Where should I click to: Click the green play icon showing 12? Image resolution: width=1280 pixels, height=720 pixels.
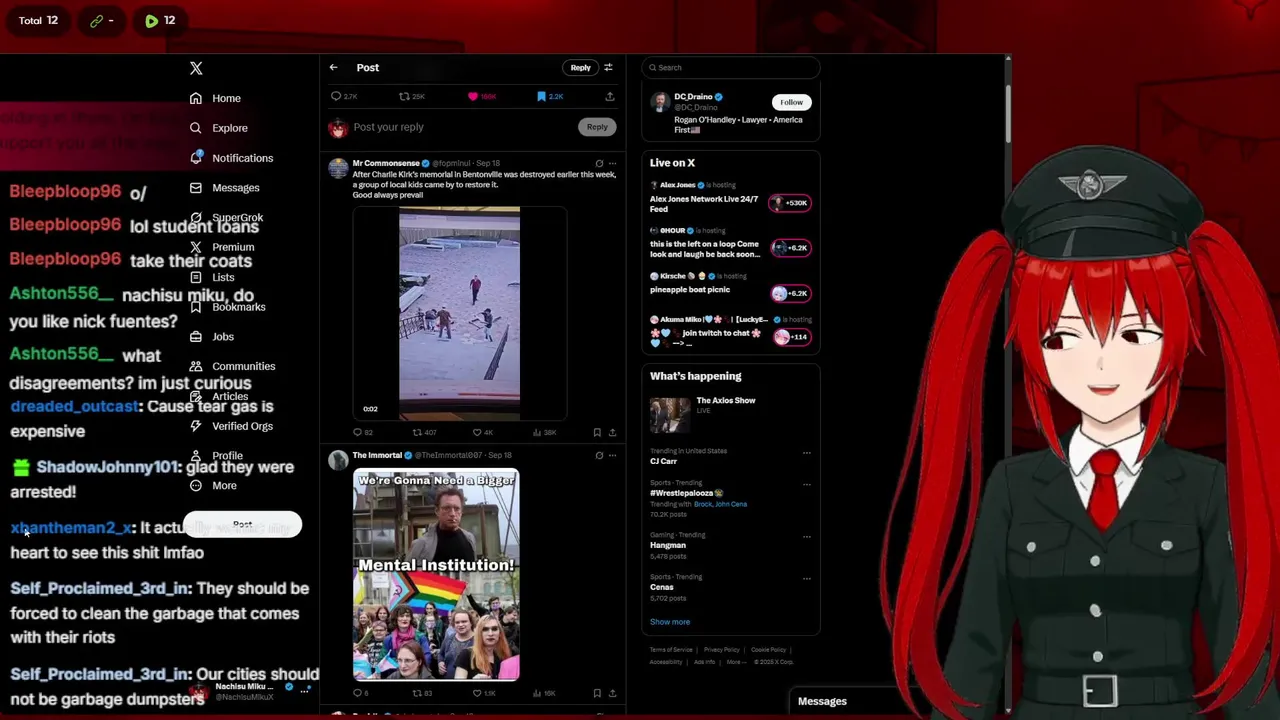click(x=151, y=20)
